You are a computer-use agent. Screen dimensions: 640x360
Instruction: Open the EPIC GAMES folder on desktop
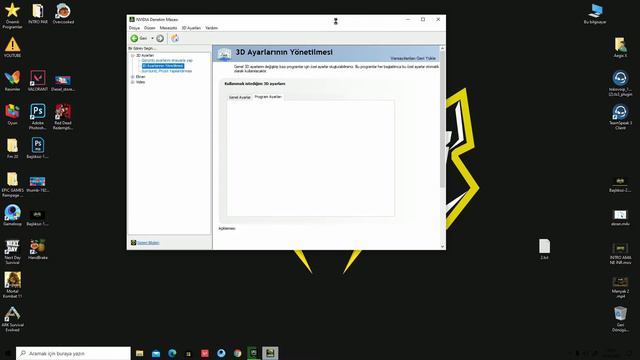(x=12, y=184)
